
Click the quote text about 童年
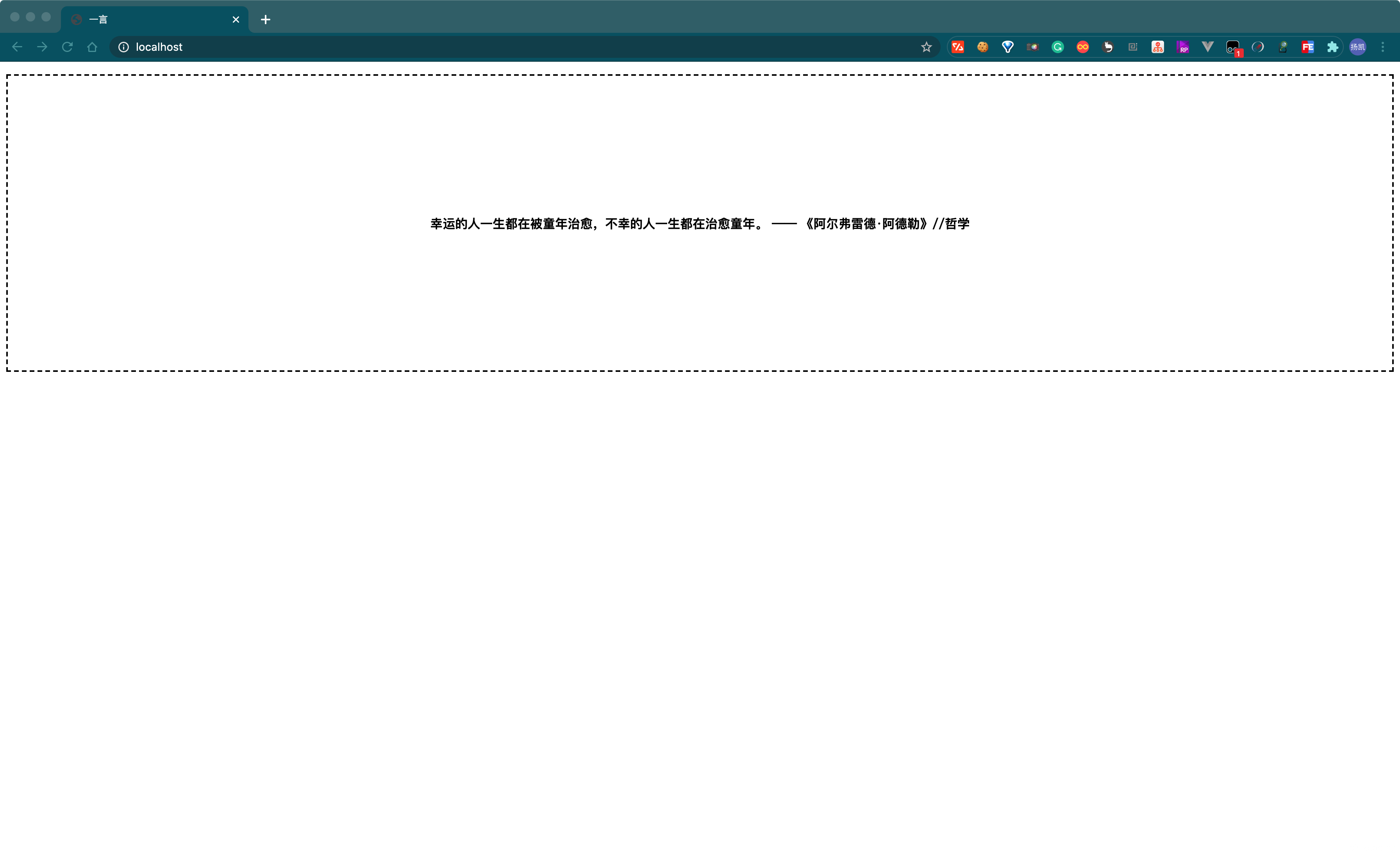click(x=700, y=224)
